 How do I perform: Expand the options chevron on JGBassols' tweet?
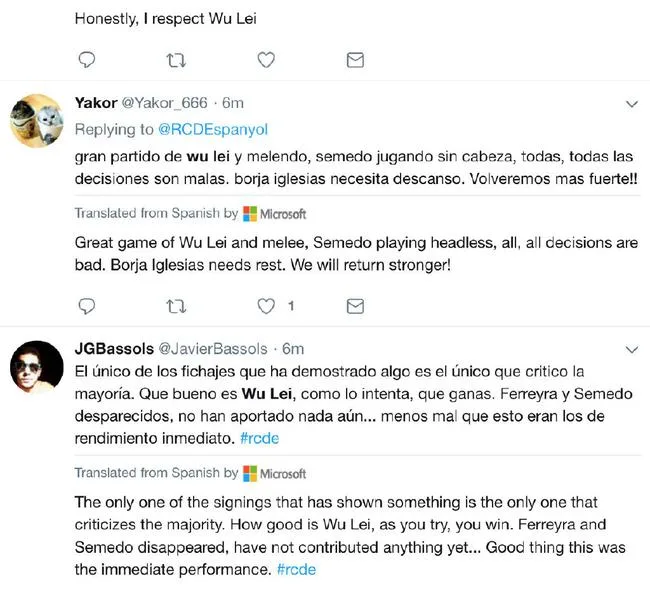[x=631, y=350]
